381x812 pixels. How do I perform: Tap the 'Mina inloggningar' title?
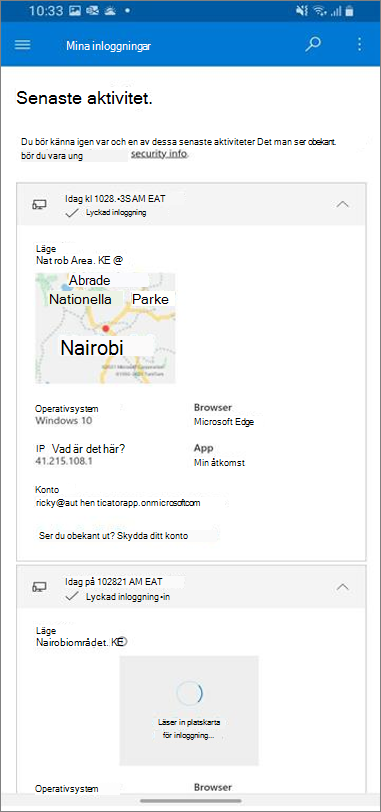(x=109, y=46)
